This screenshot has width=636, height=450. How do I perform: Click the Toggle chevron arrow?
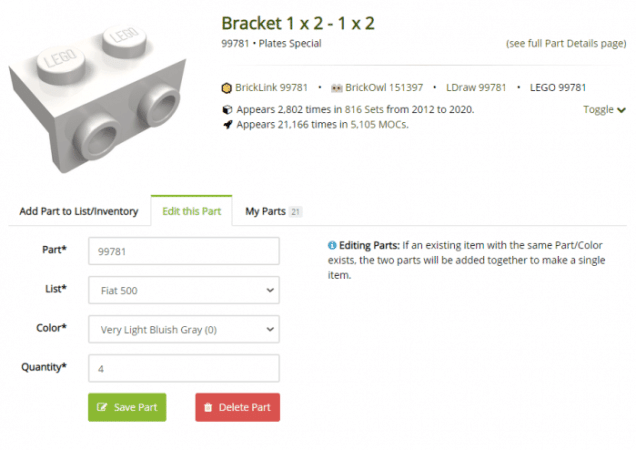tap(621, 110)
